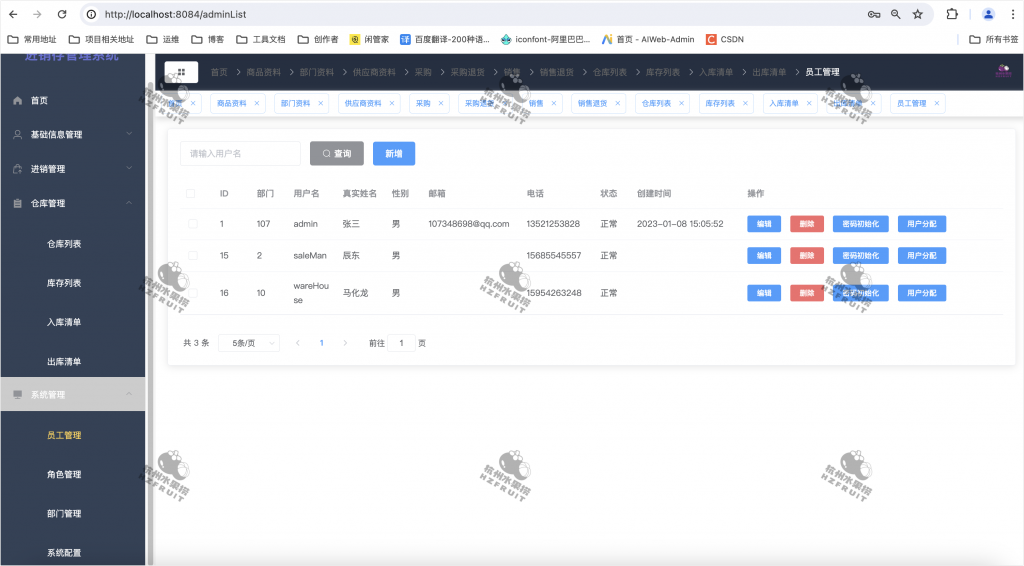Open iconfont bookmark
The width and height of the screenshot is (1024, 566).
pyautogui.click(x=545, y=39)
